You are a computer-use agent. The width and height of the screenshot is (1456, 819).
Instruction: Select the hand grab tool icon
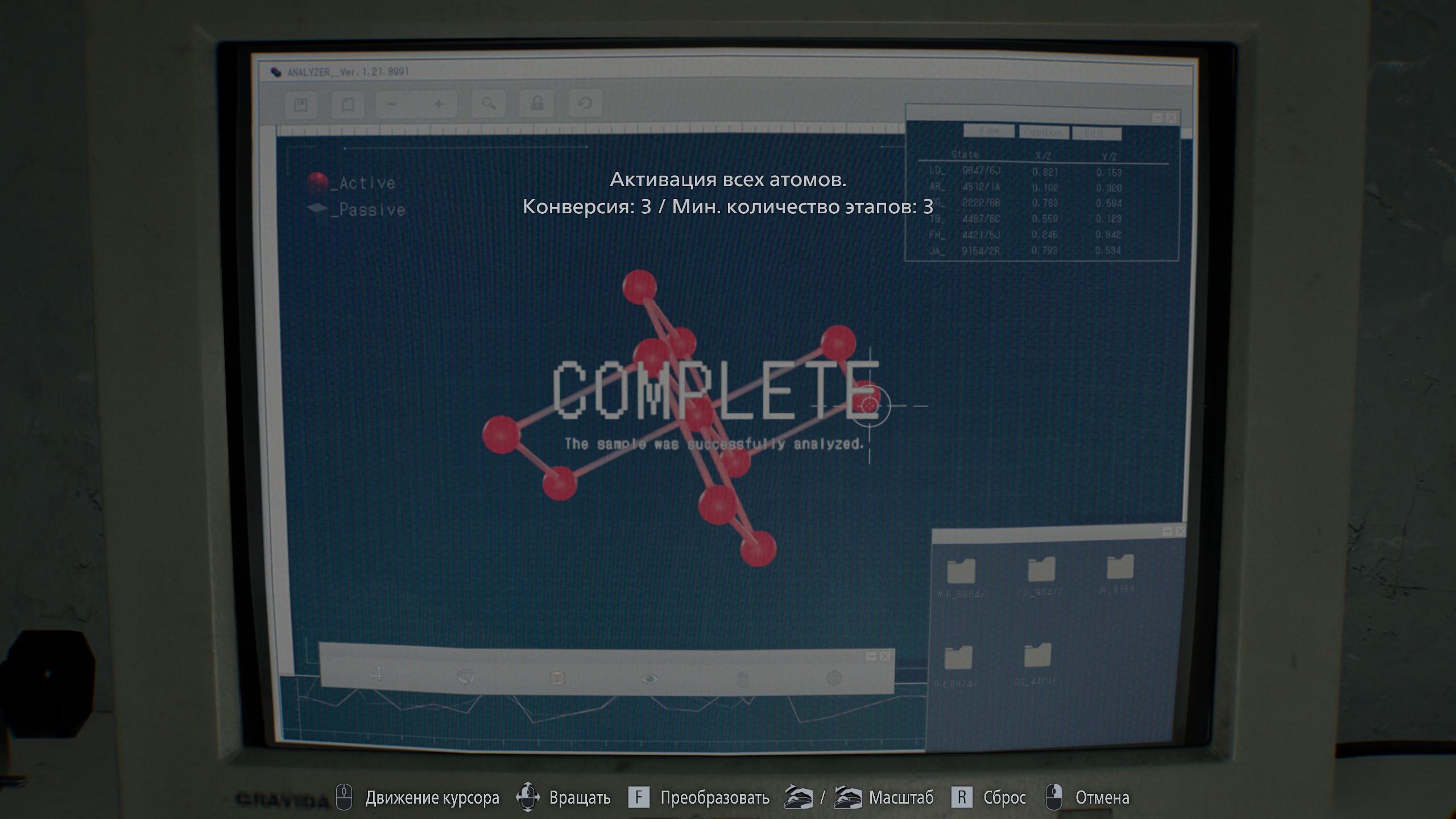(x=742, y=679)
